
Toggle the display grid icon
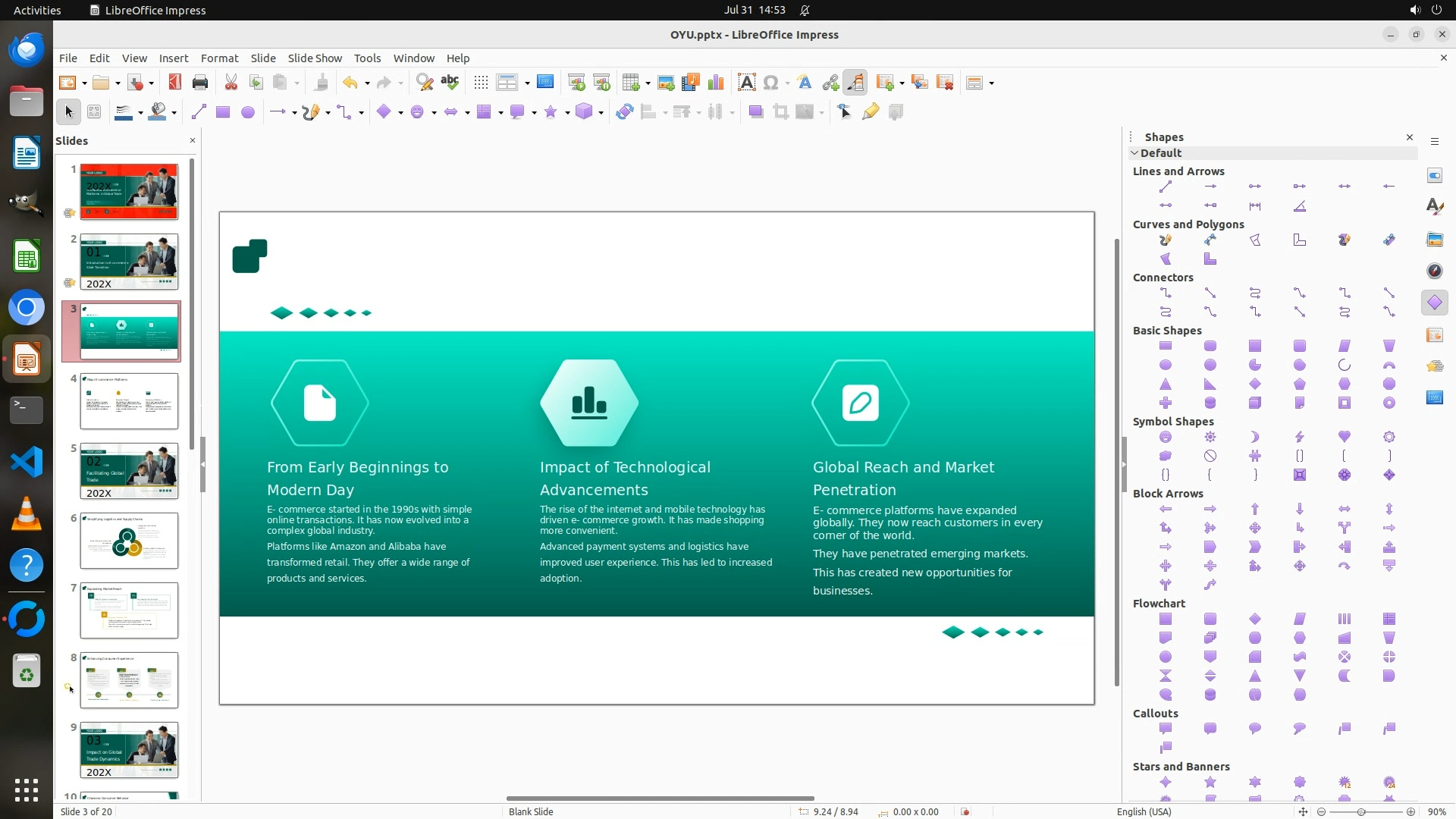(x=481, y=83)
